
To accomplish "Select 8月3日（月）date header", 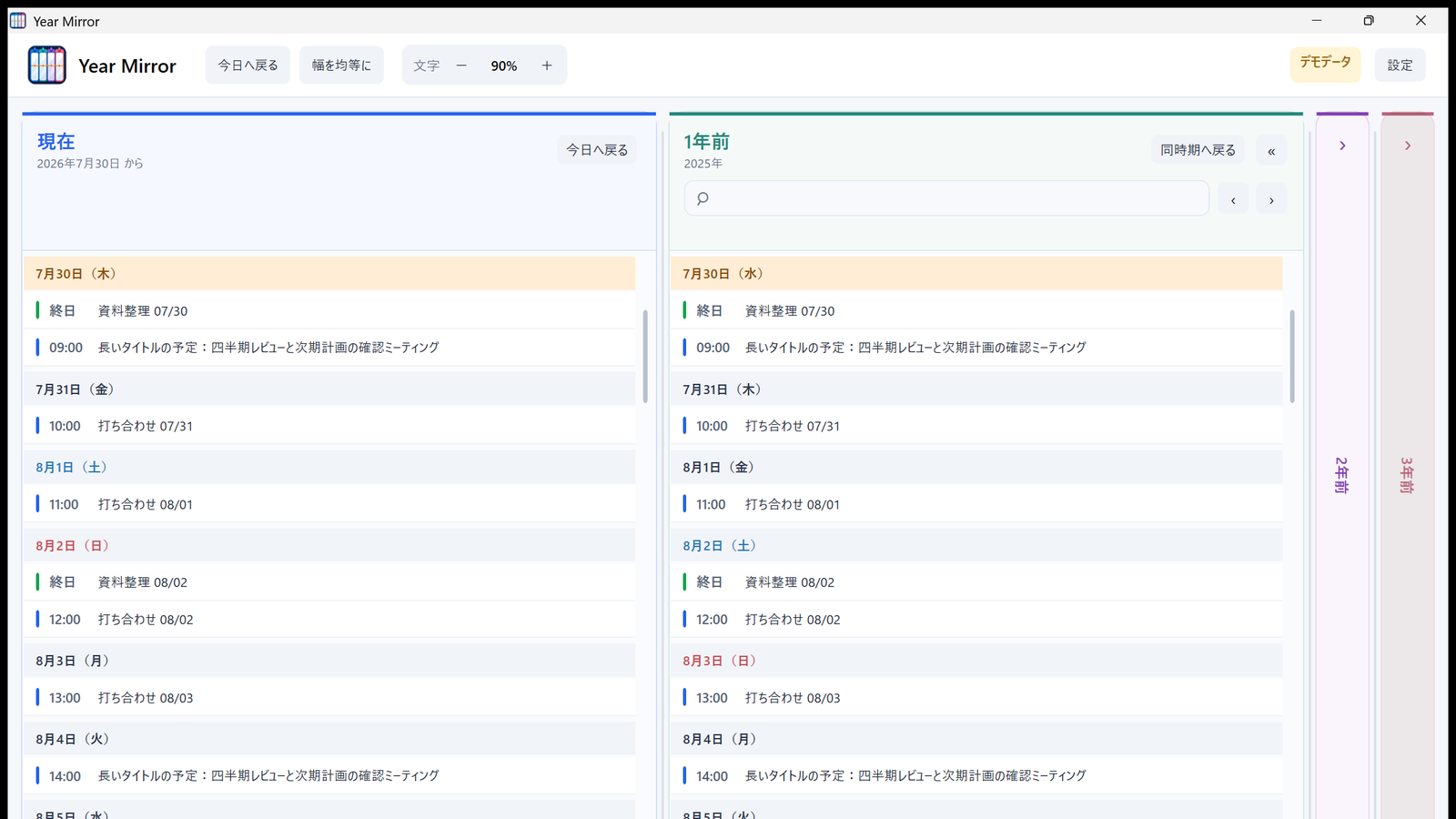I will click(x=329, y=661).
